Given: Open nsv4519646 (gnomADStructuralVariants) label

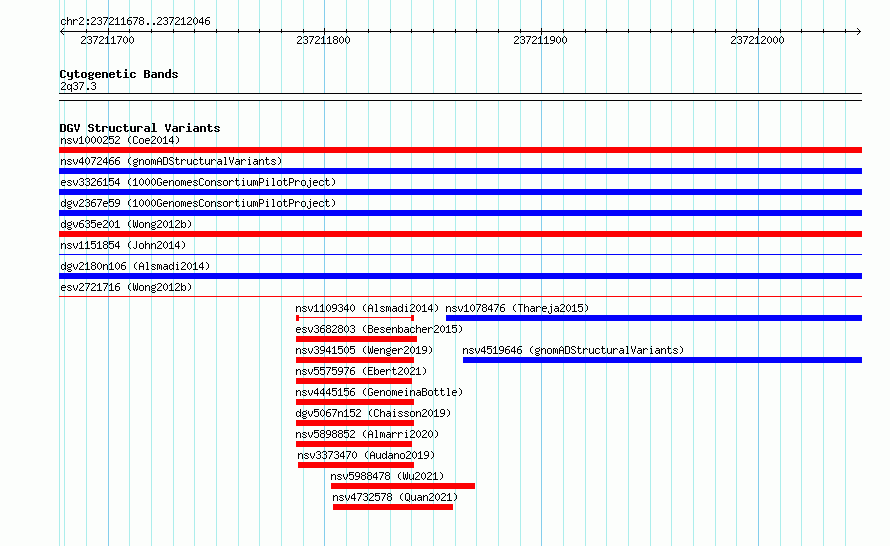Looking at the screenshot, I should [x=573, y=350].
